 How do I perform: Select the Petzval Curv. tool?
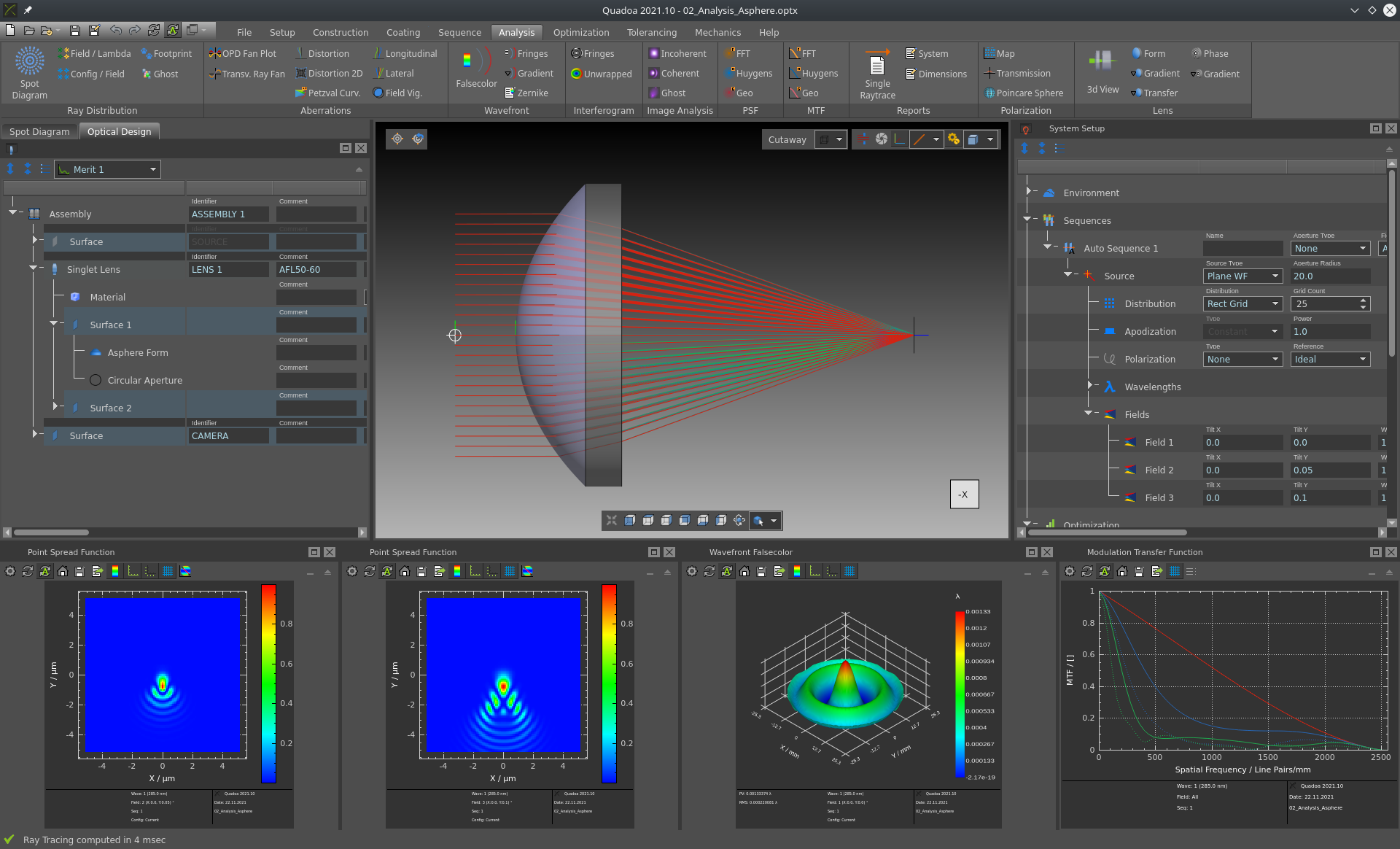click(x=328, y=93)
